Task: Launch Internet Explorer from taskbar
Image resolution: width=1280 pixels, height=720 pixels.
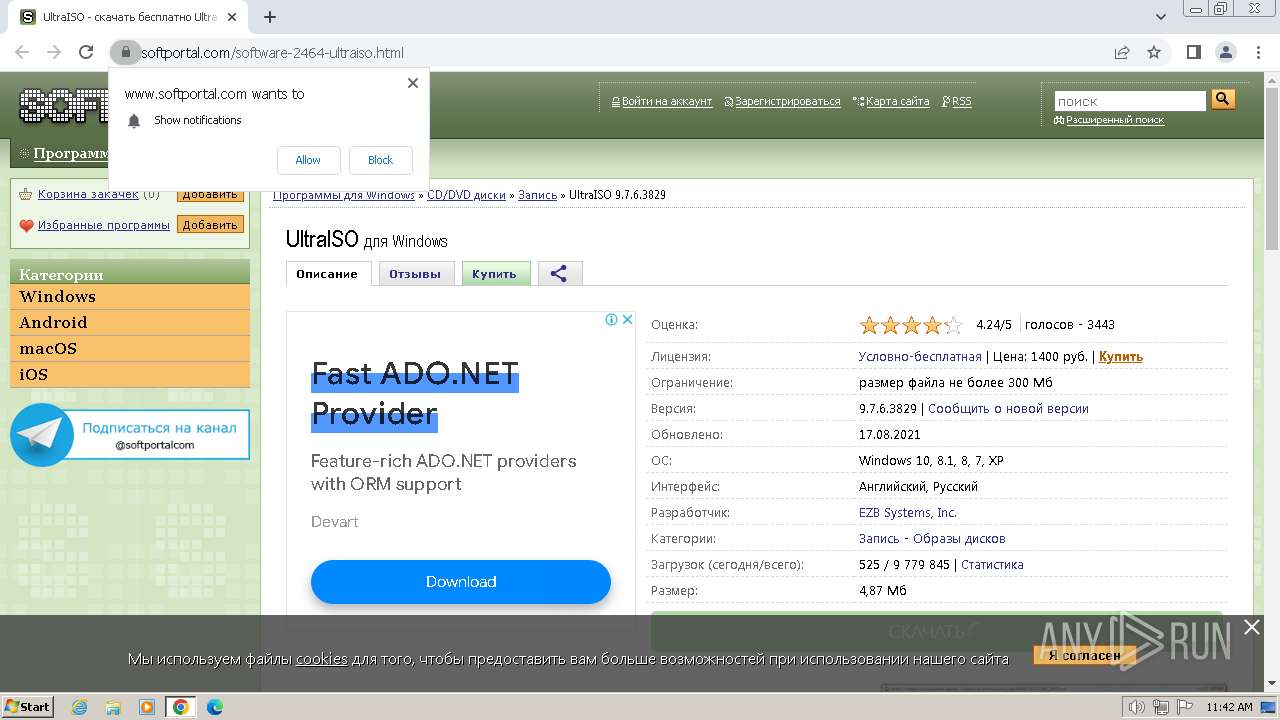Action: tap(80, 707)
